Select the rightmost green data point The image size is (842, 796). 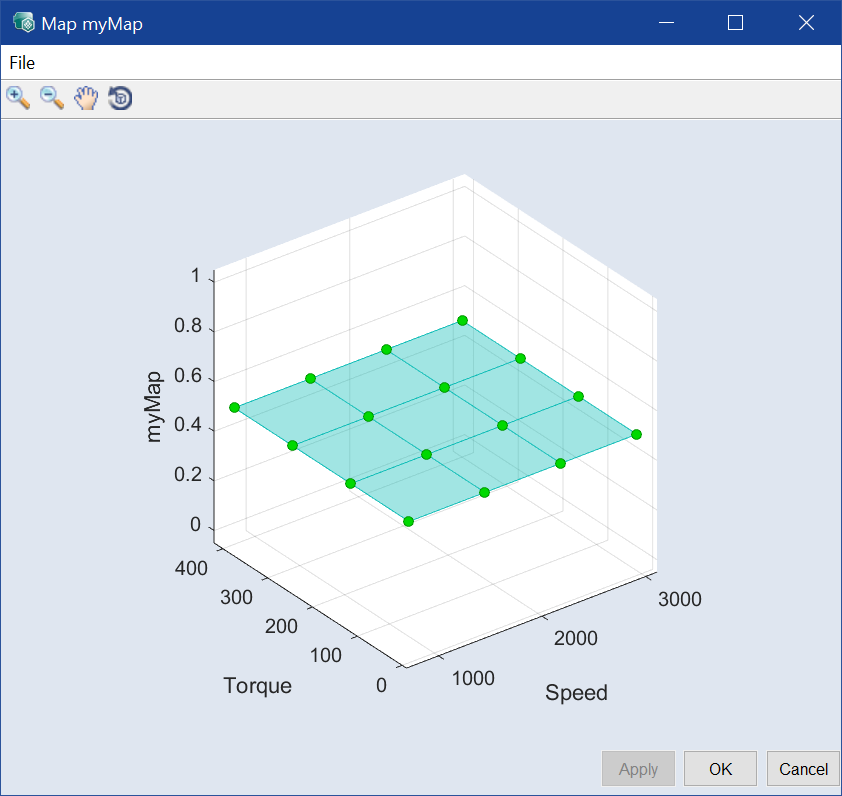pos(636,434)
